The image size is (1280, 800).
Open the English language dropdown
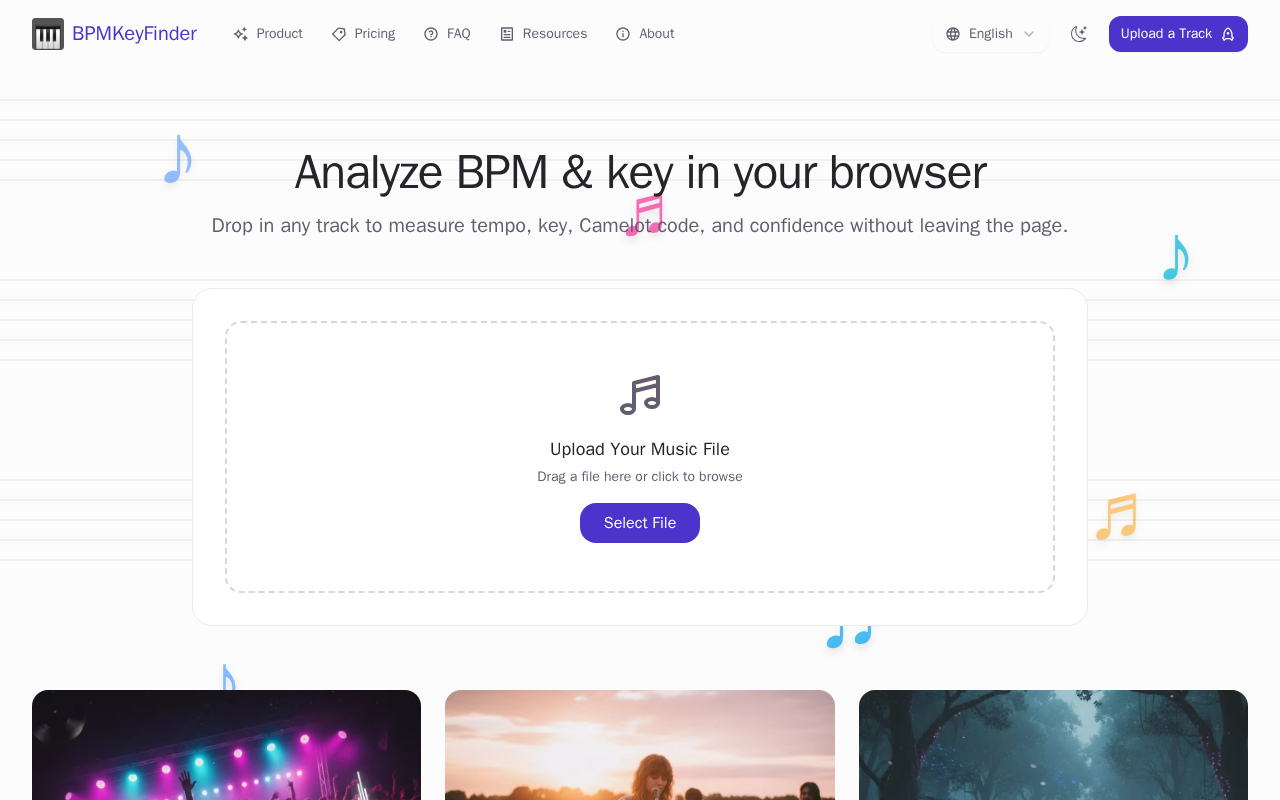[x=991, y=34]
